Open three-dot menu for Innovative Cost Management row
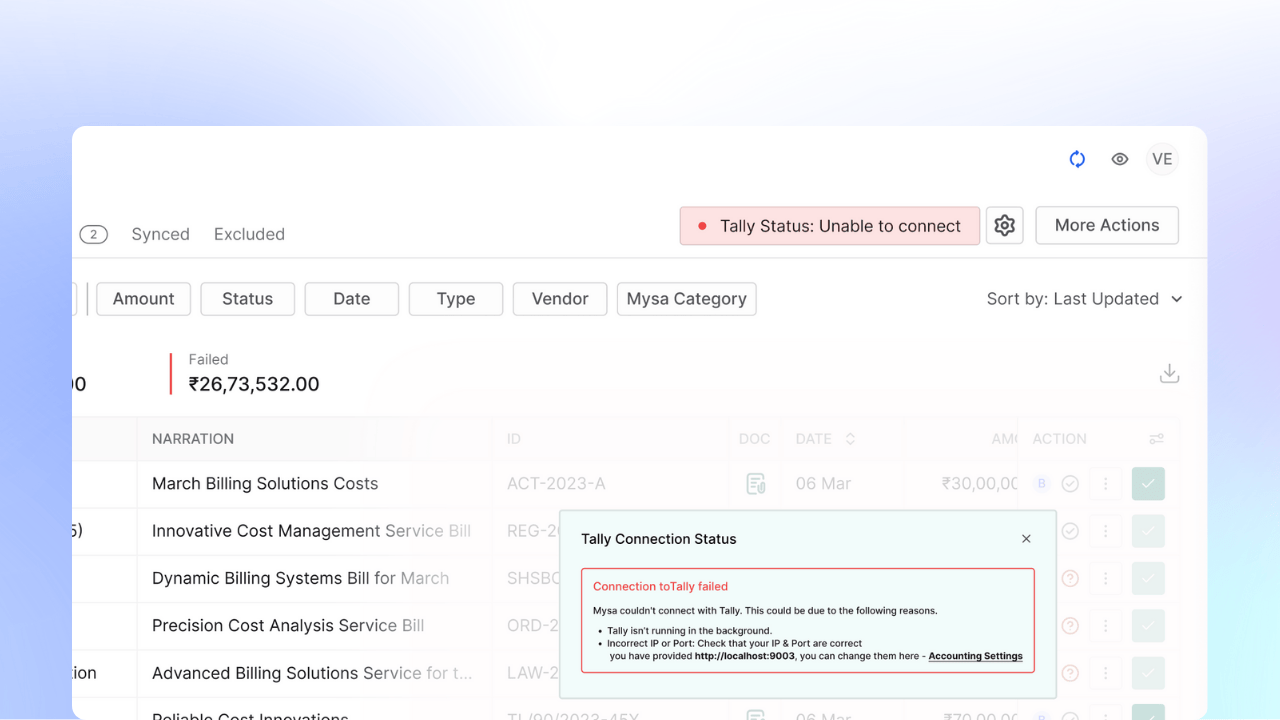 pyautogui.click(x=1106, y=531)
